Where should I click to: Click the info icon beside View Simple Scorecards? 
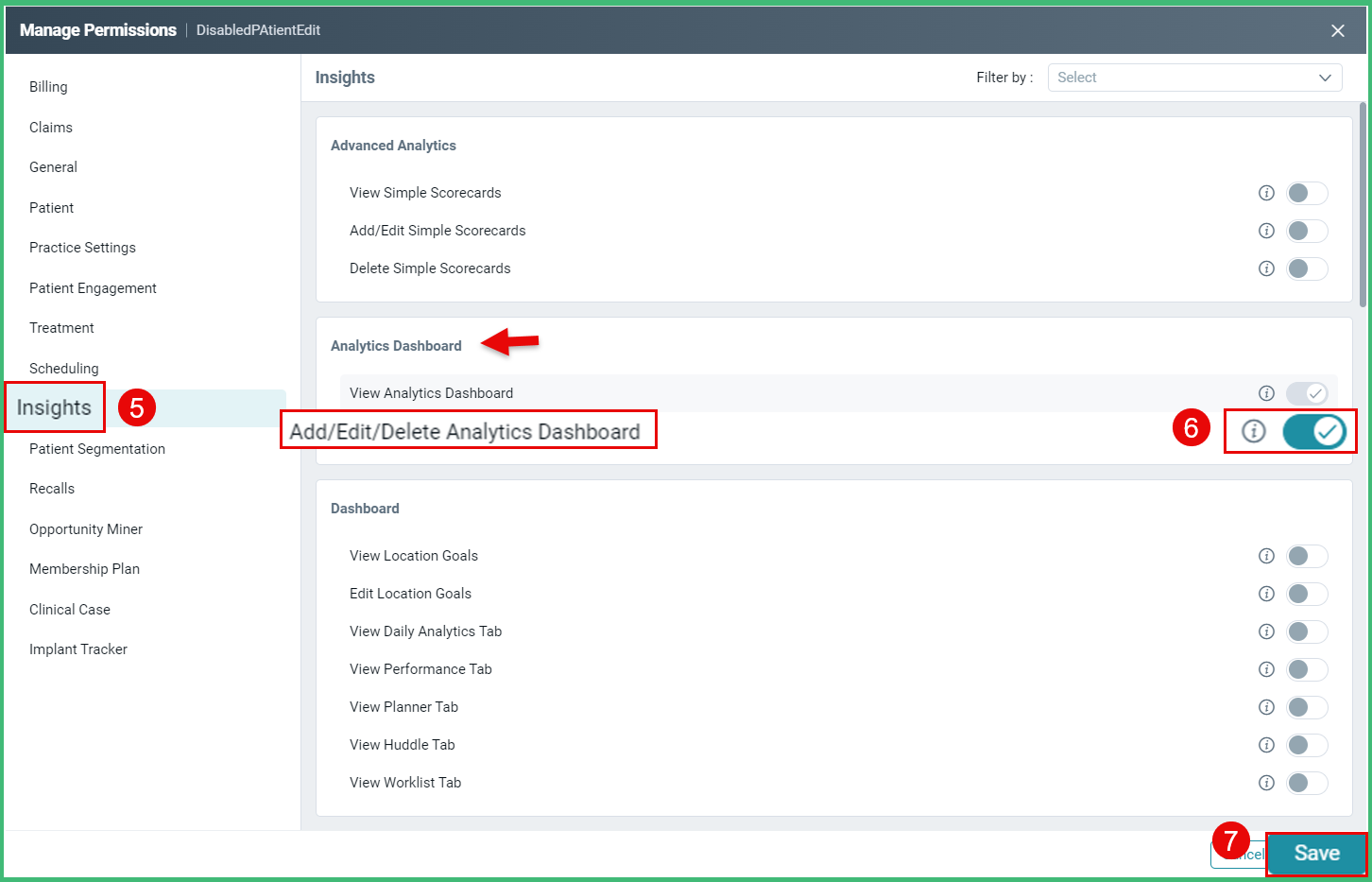coord(1266,193)
